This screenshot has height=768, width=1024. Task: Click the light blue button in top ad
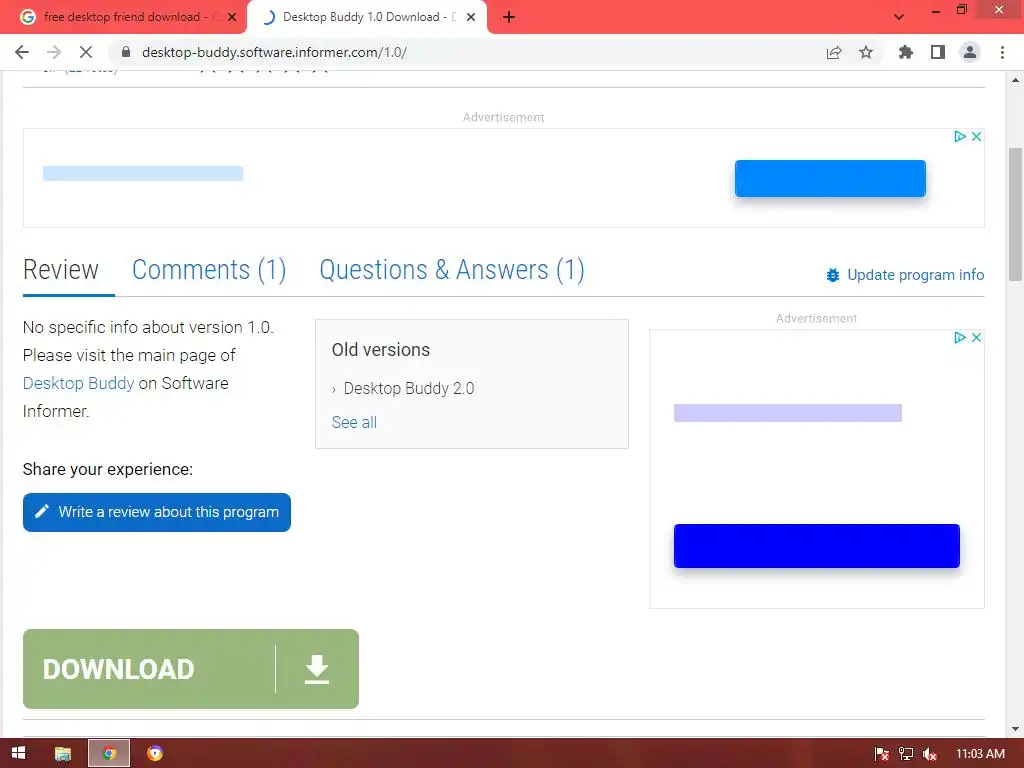(x=830, y=178)
